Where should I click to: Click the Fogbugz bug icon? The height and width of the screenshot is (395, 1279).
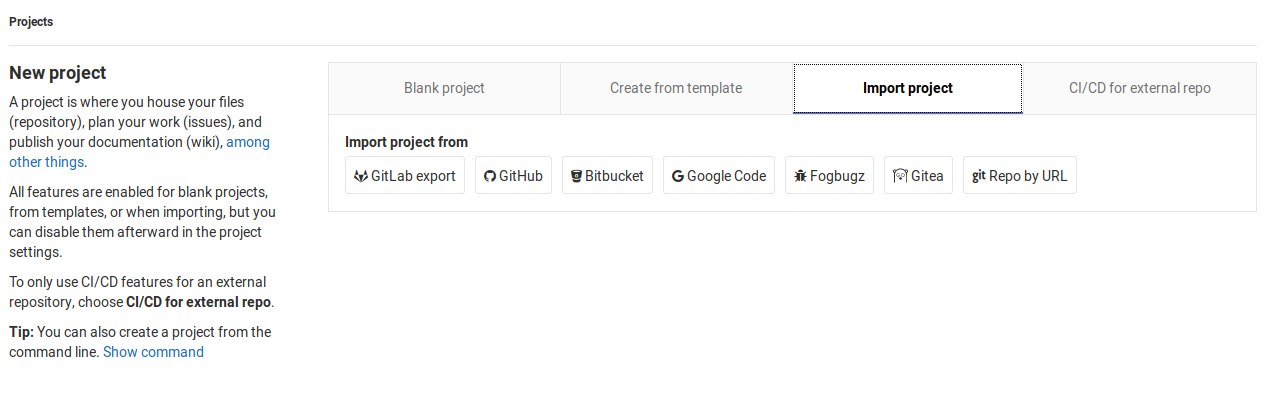(x=800, y=176)
